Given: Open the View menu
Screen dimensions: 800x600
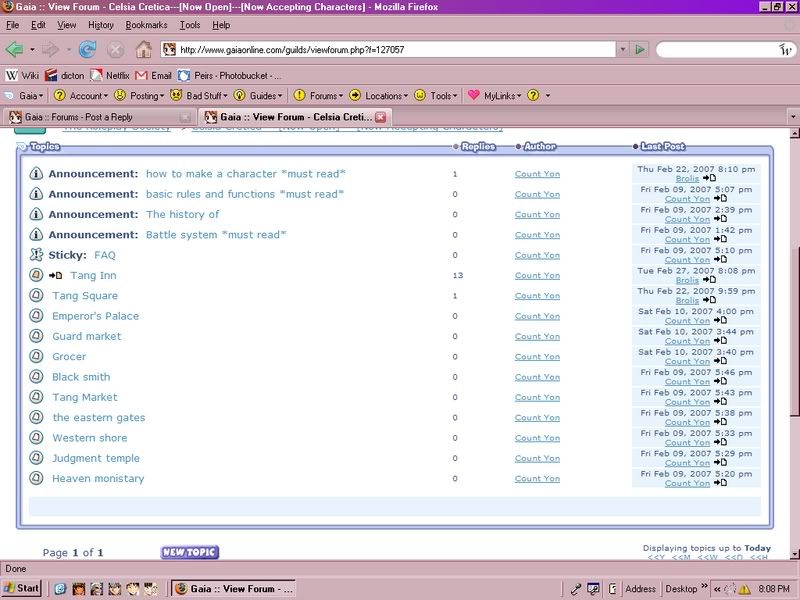Looking at the screenshot, I should pos(66,25).
